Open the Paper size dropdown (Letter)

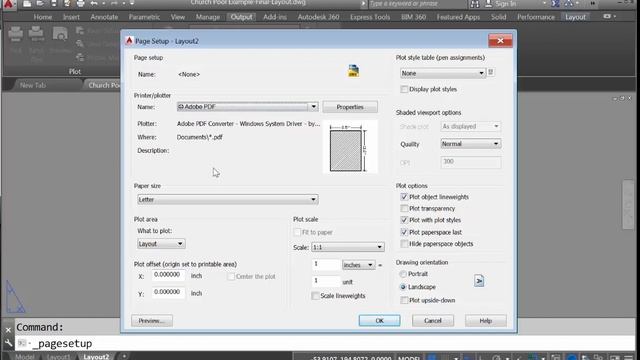[x=227, y=199]
